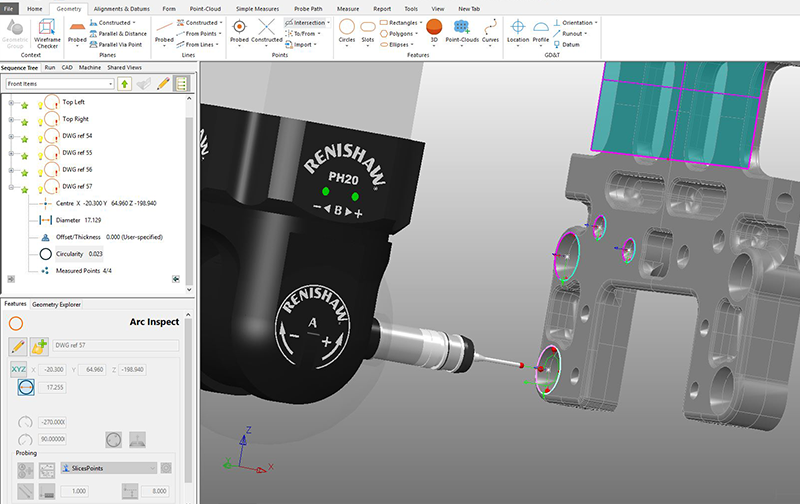
Task: Click the probing path pattern icon
Action: pos(46,470)
